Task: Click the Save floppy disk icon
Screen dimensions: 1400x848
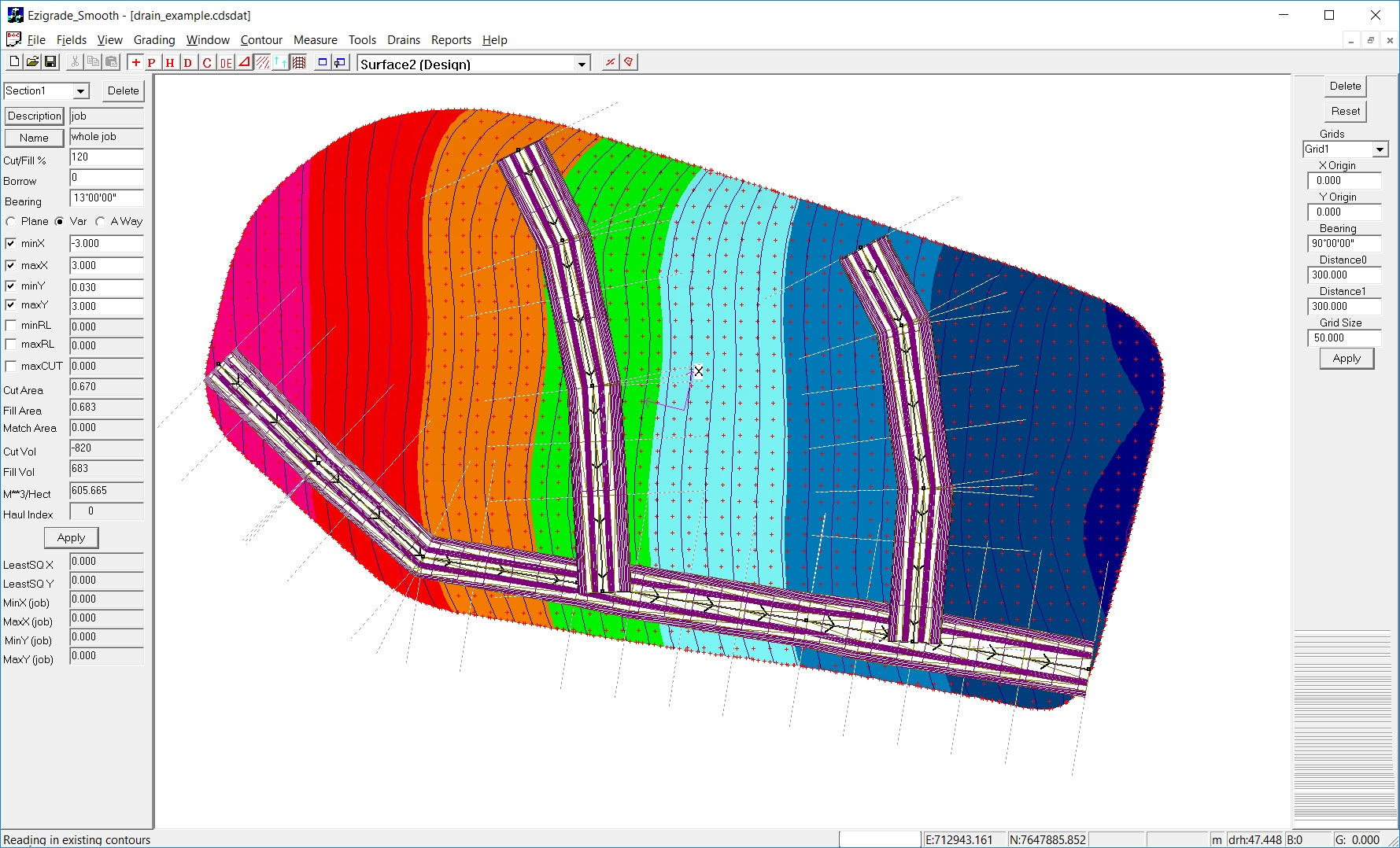Action: (50, 62)
